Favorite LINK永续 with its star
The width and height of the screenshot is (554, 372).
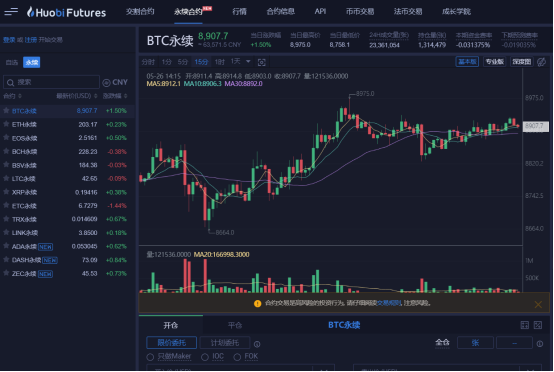pos(6,232)
